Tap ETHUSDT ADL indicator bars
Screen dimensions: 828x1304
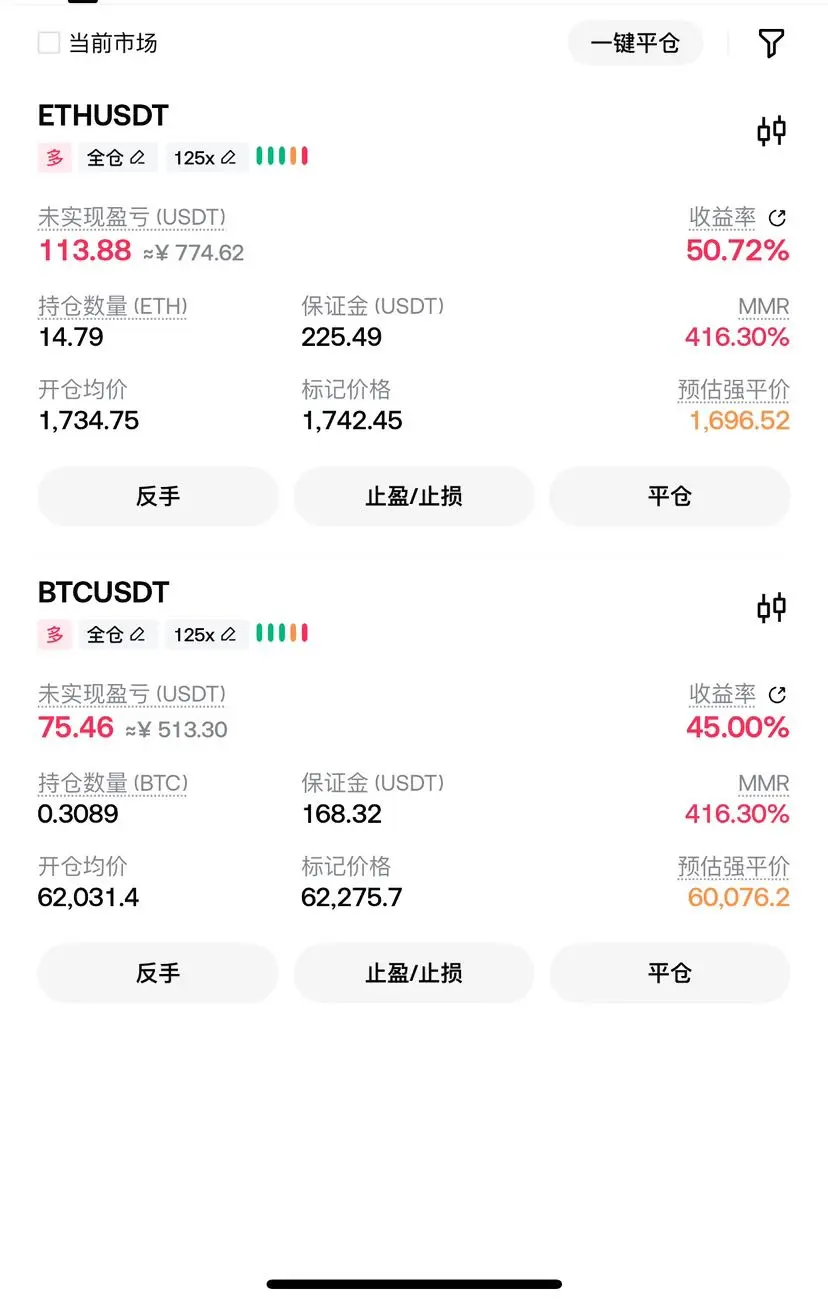point(282,156)
